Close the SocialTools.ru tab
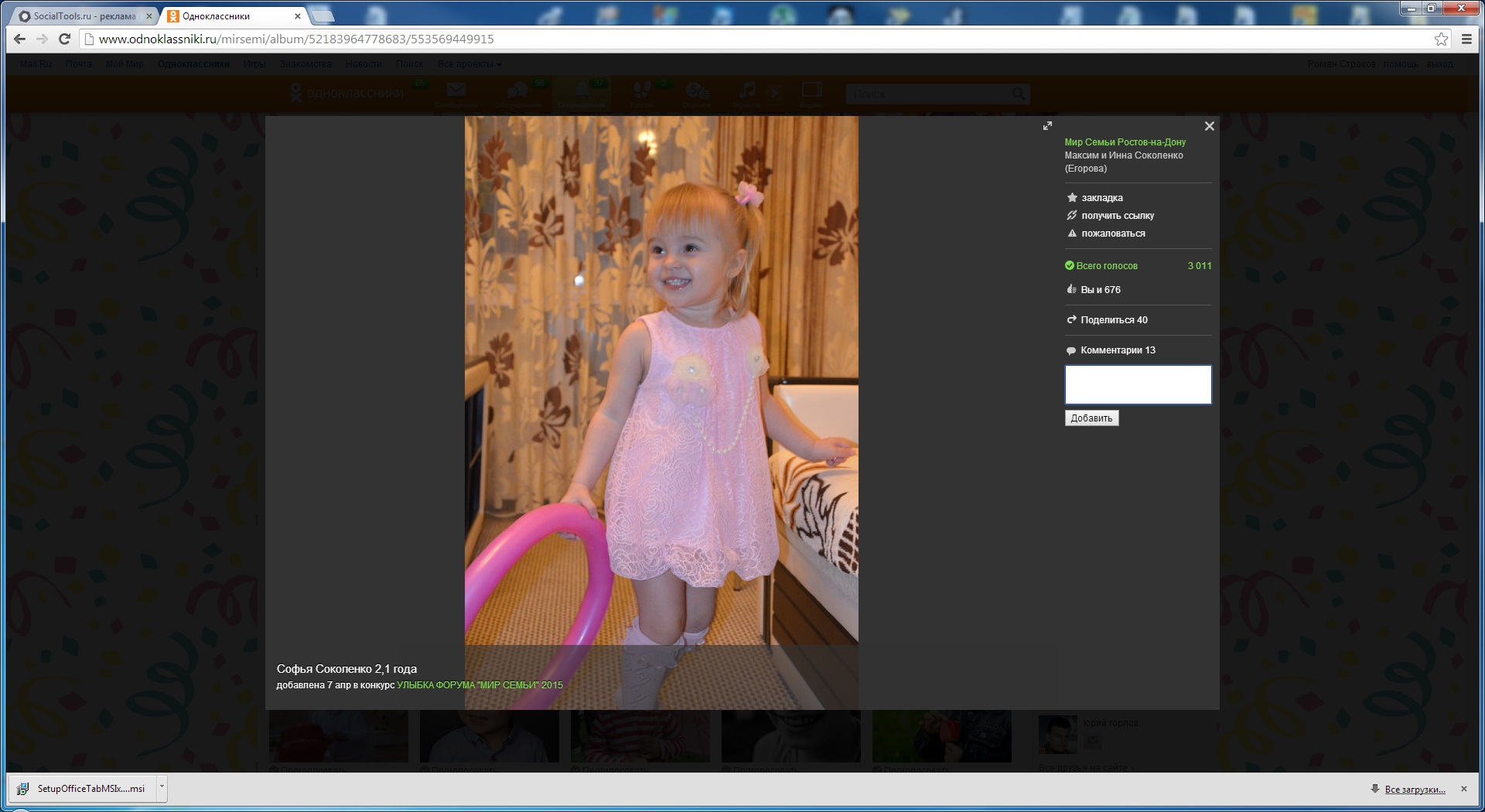Screen dimensions: 1485x812 pyautogui.click(x=149, y=15)
